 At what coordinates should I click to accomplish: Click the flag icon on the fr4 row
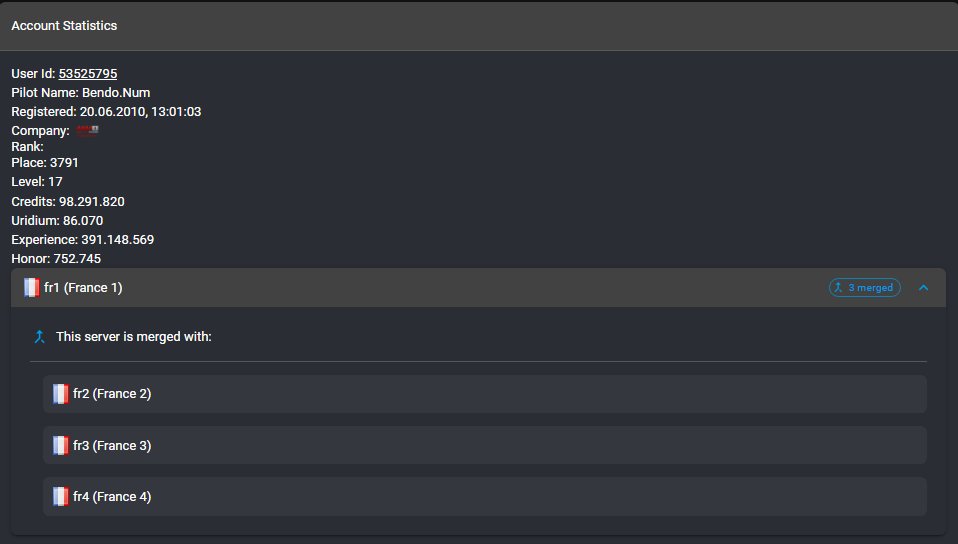click(61, 496)
